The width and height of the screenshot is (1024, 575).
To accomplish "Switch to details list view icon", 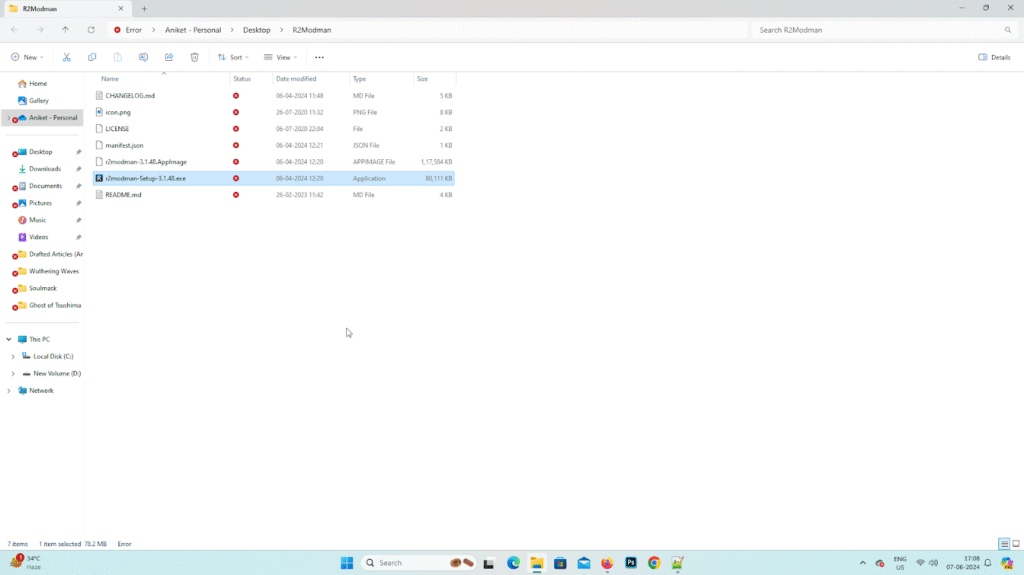I will tap(1004, 544).
